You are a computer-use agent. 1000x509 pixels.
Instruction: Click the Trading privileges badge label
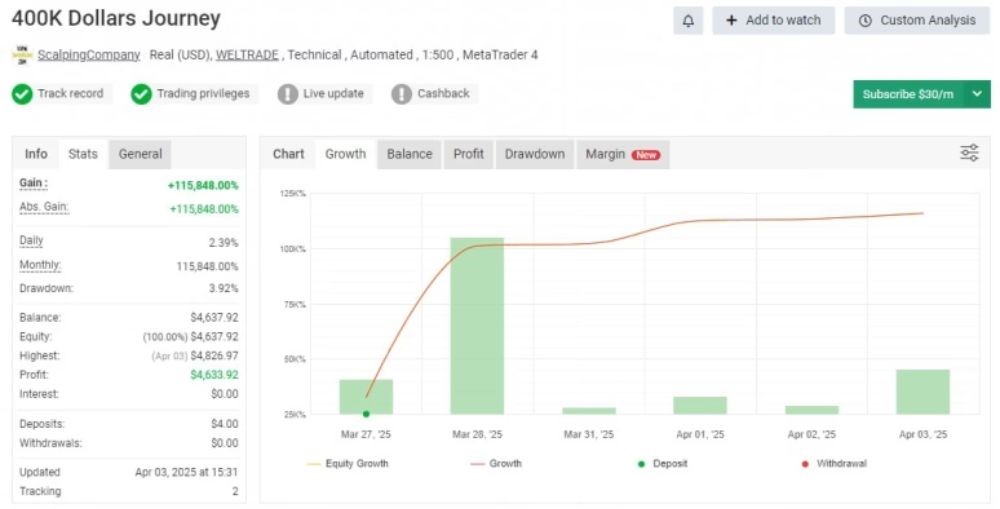coord(203,94)
